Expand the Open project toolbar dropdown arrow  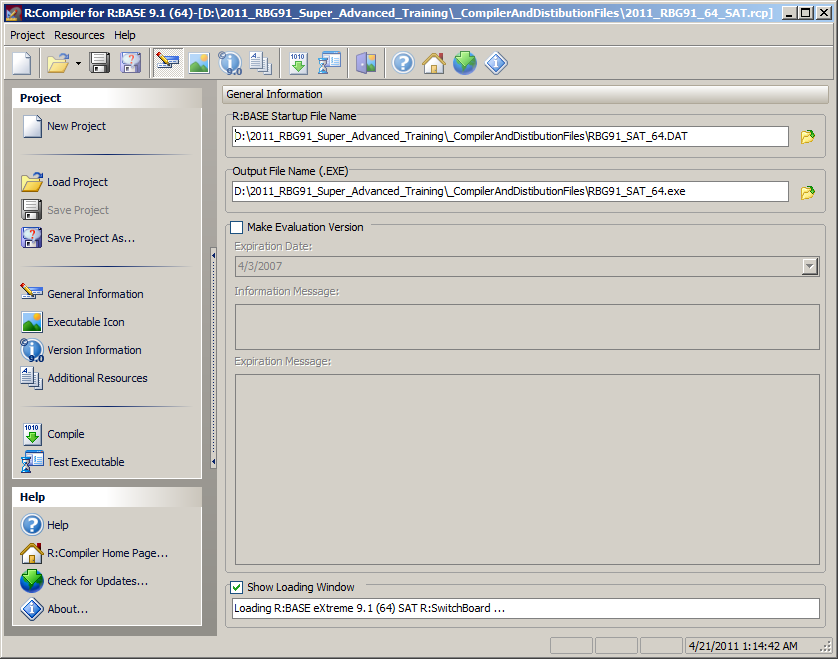[x=78, y=64]
